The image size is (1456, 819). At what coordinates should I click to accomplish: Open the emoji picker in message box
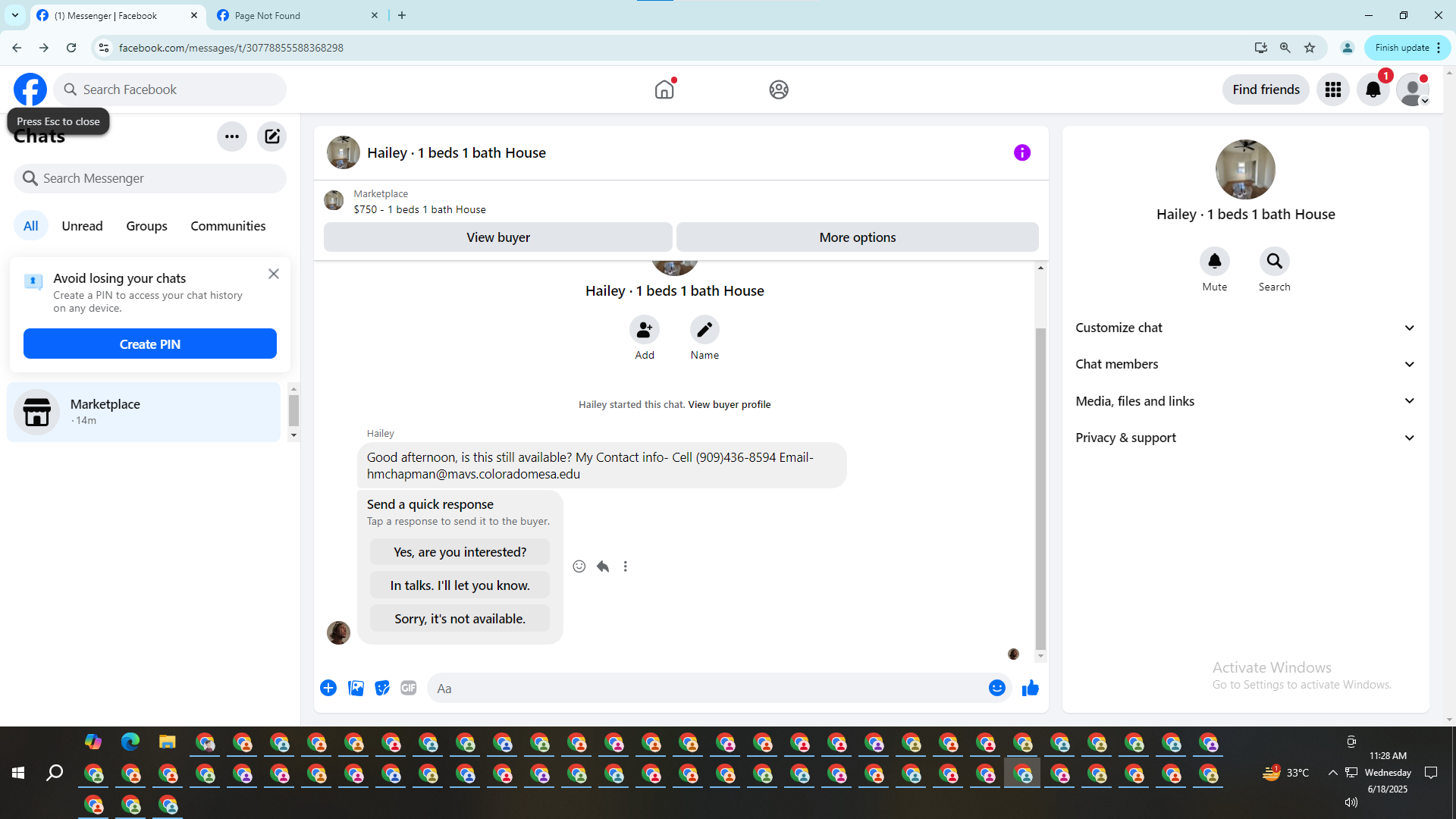point(996,688)
